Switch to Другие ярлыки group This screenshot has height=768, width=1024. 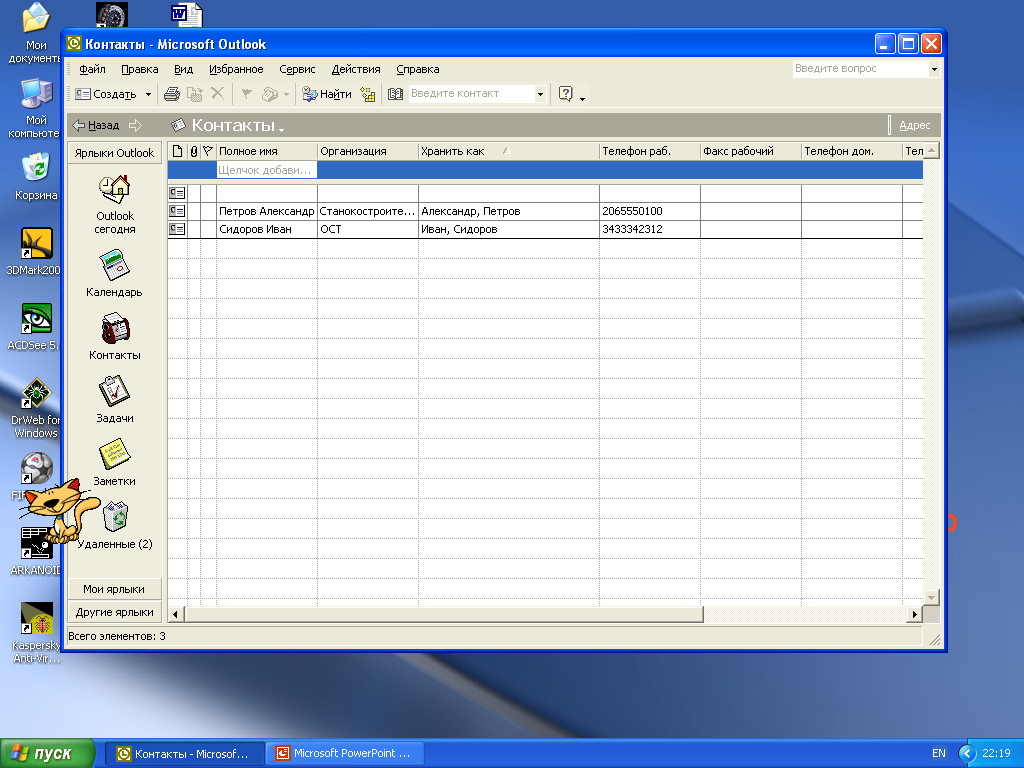pos(114,613)
